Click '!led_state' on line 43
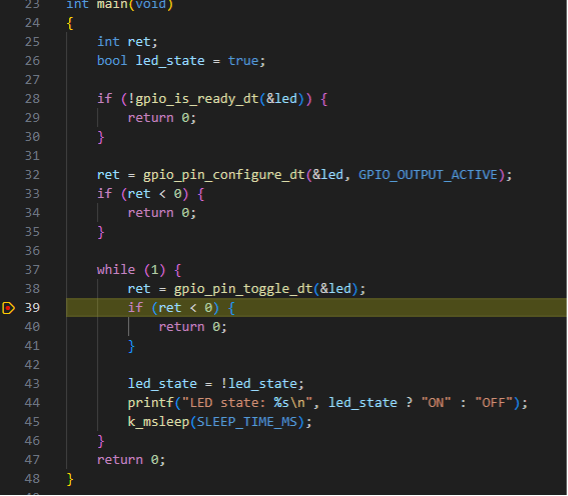The image size is (568, 496). [x=259, y=384]
